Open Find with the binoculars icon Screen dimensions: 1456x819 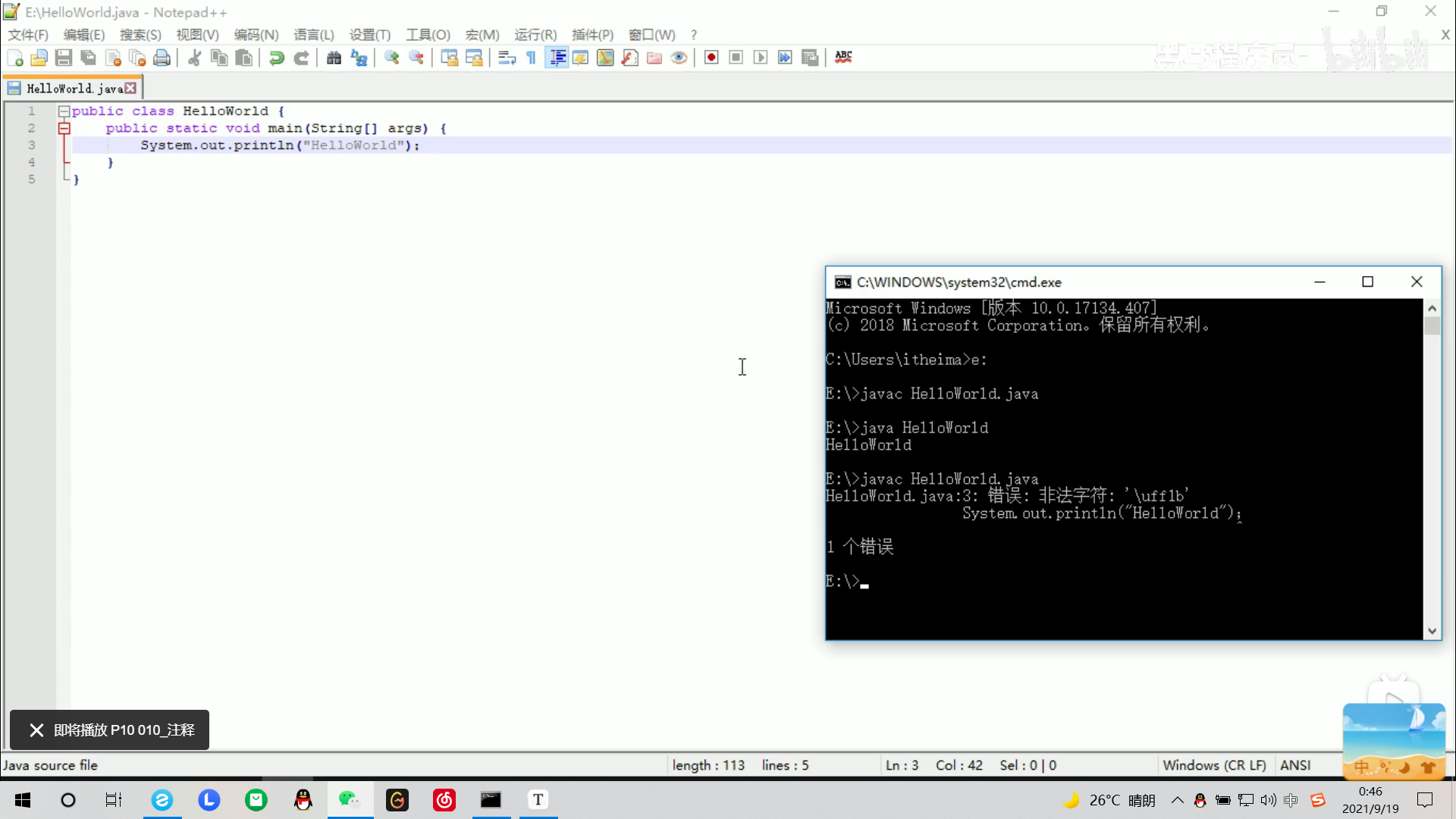pyautogui.click(x=334, y=58)
